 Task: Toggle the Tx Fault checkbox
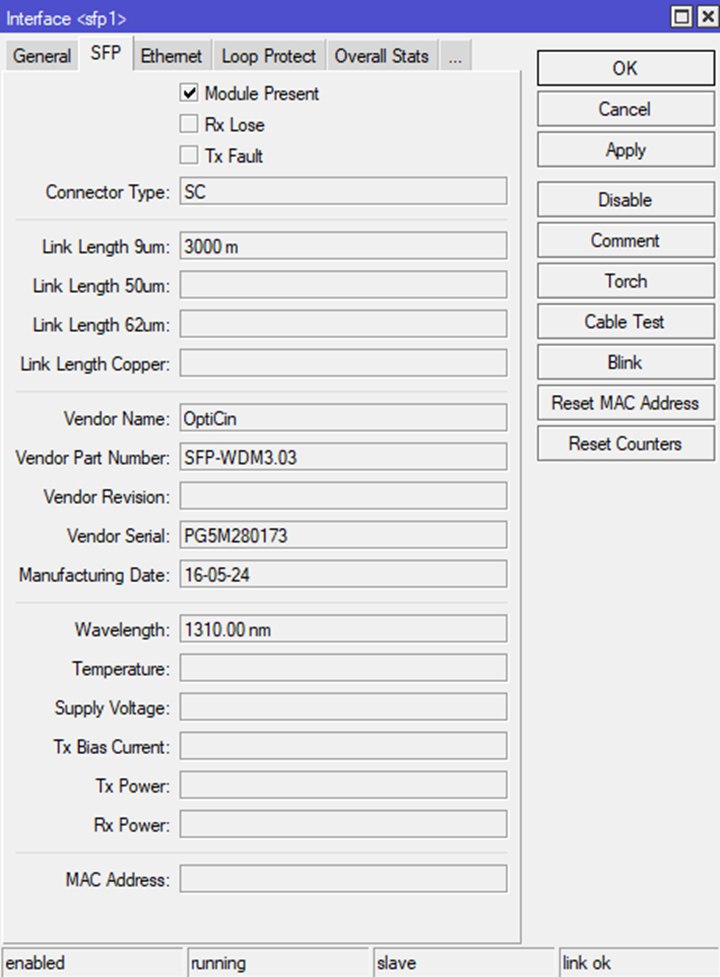click(x=189, y=155)
